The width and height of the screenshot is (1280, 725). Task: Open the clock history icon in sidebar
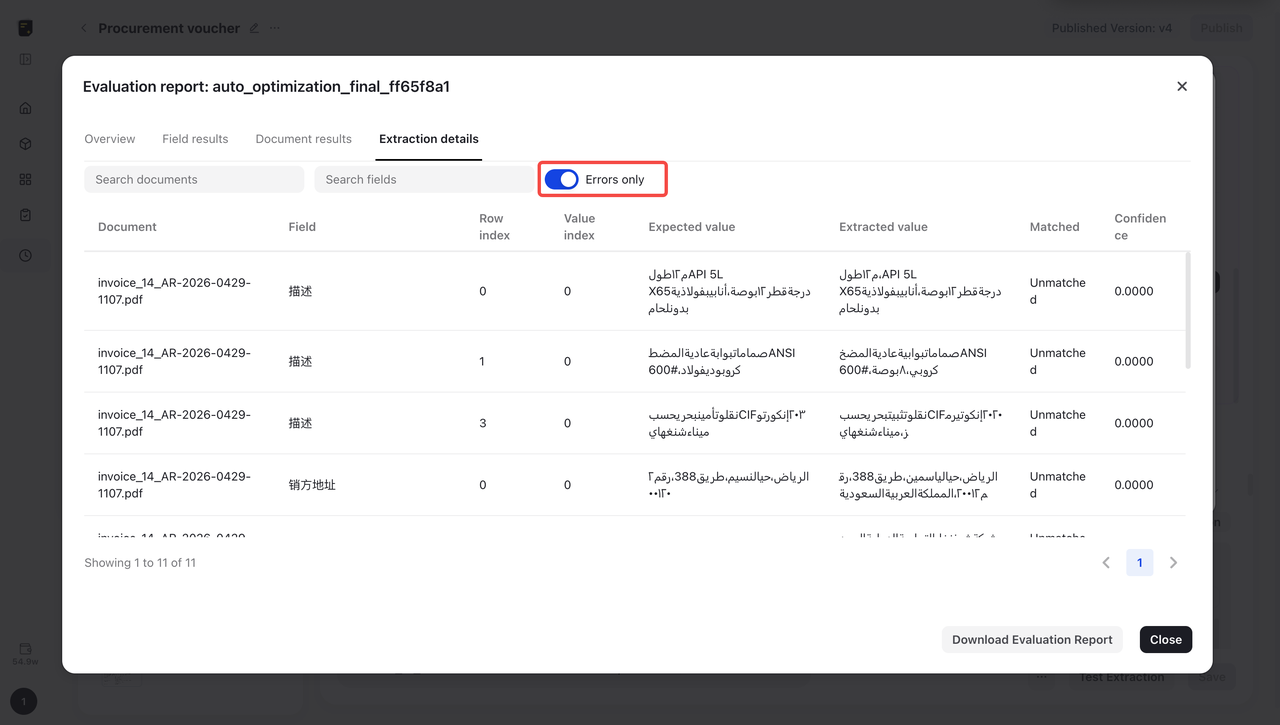[26, 256]
